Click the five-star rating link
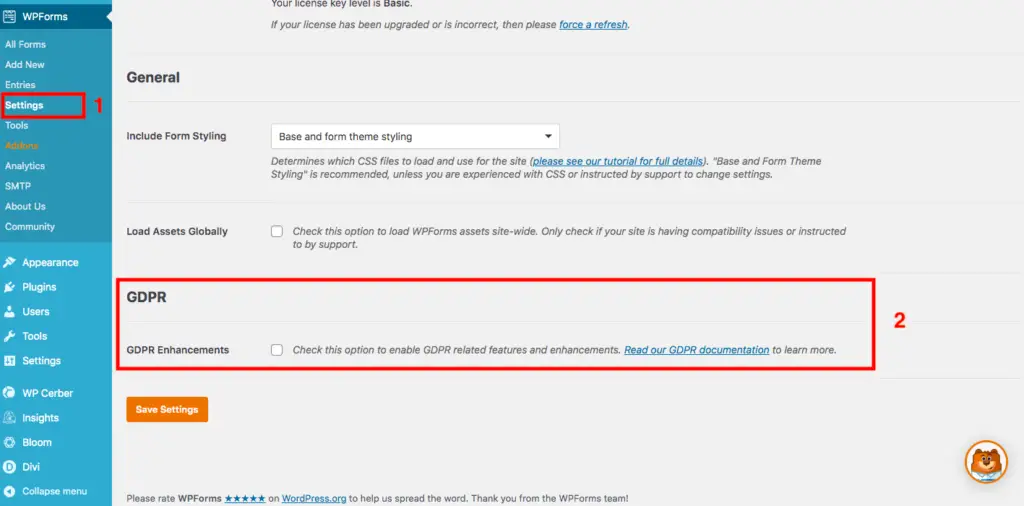 245,498
